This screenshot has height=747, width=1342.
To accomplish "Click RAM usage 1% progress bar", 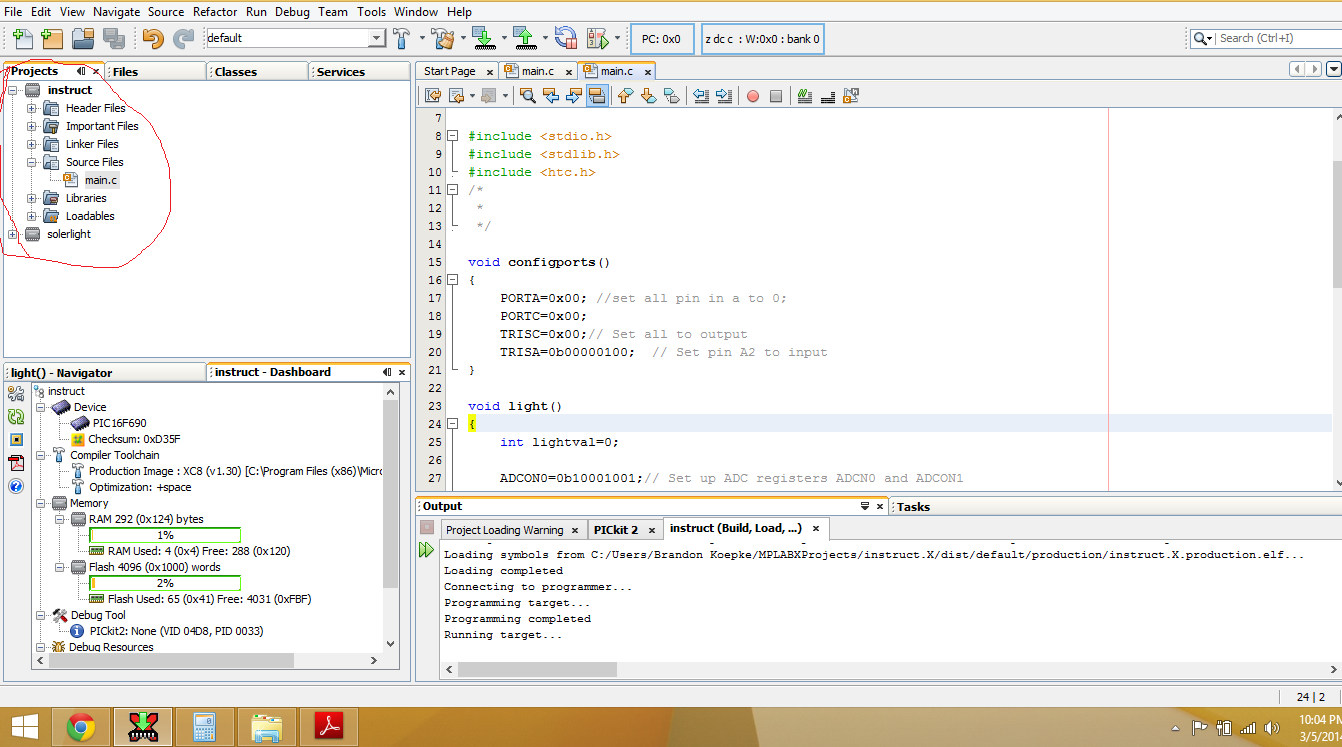I will (165, 535).
